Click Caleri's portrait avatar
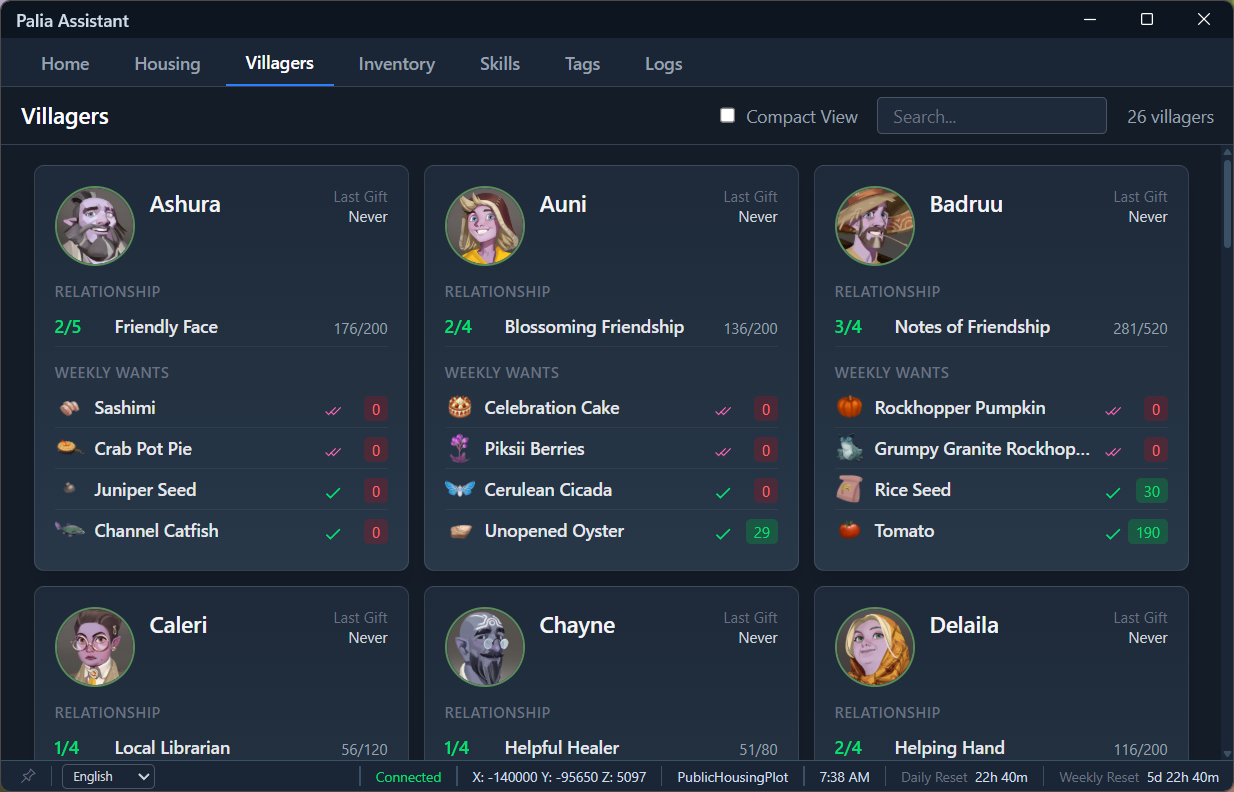This screenshot has height=792, width=1234. 95,647
